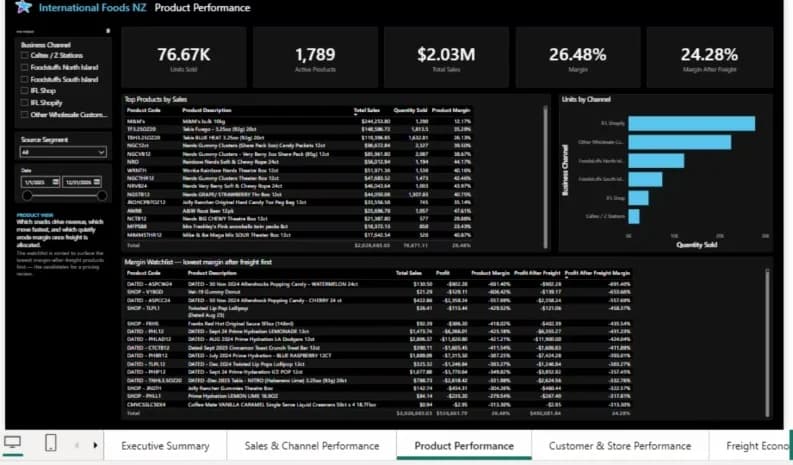The width and height of the screenshot is (793, 465).
Task: Select the Jolly Rancher Original Hard Candy row
Action: coord(298,202)
